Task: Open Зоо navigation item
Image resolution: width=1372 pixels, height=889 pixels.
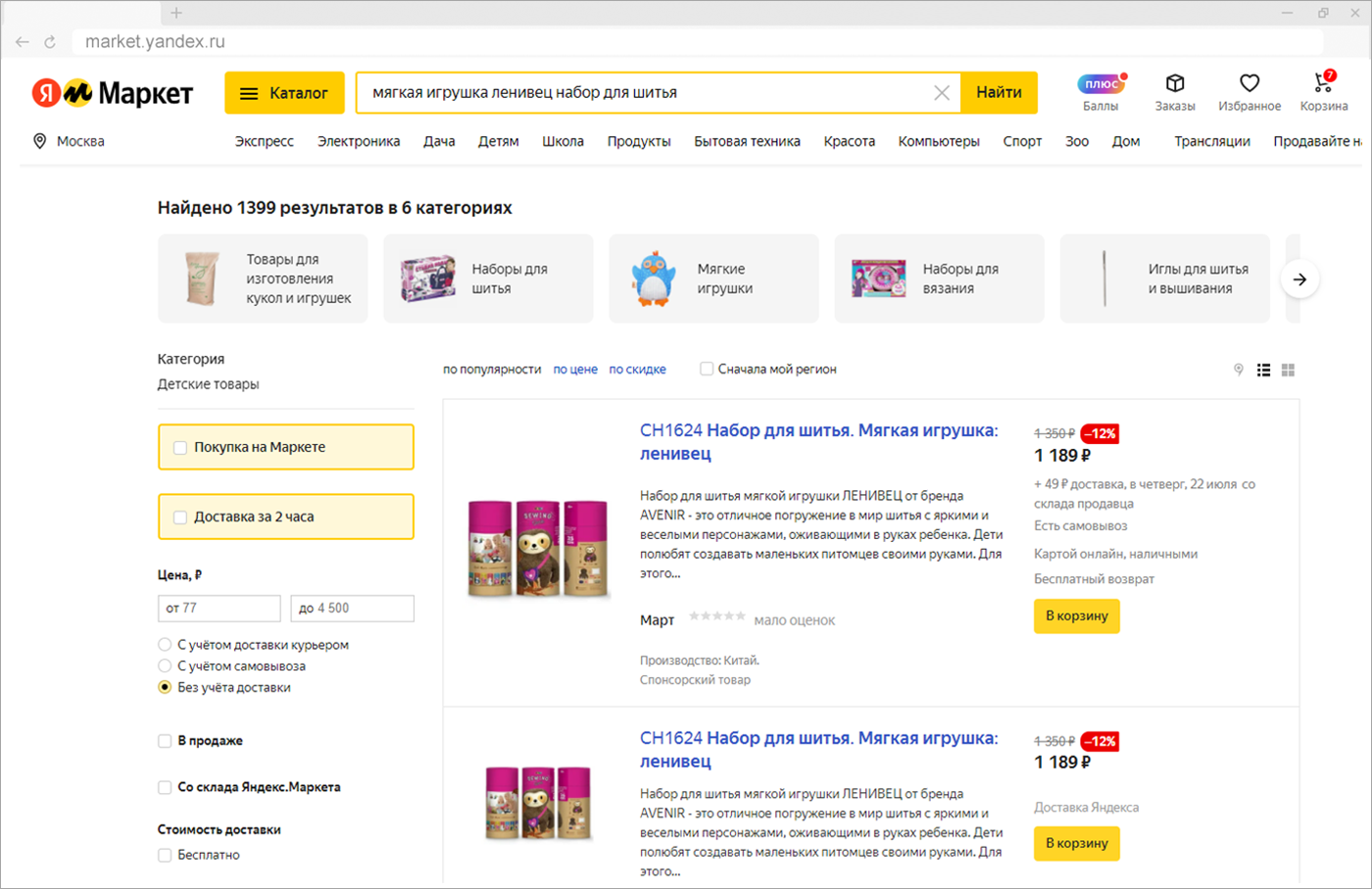Action: click(1077, 141)
